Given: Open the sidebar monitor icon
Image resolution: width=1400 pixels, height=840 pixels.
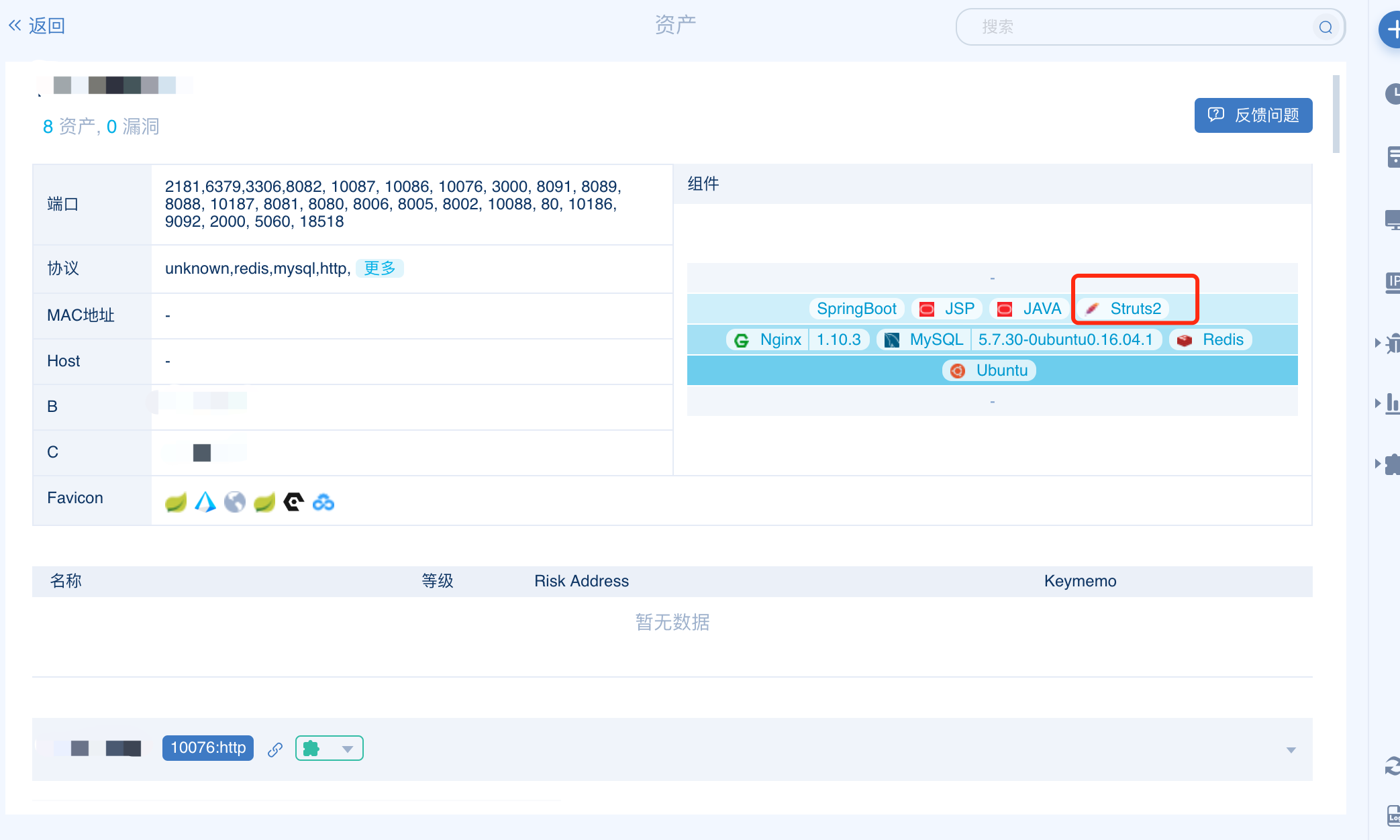Looking at the screenshot, I should coord(1393,220).
